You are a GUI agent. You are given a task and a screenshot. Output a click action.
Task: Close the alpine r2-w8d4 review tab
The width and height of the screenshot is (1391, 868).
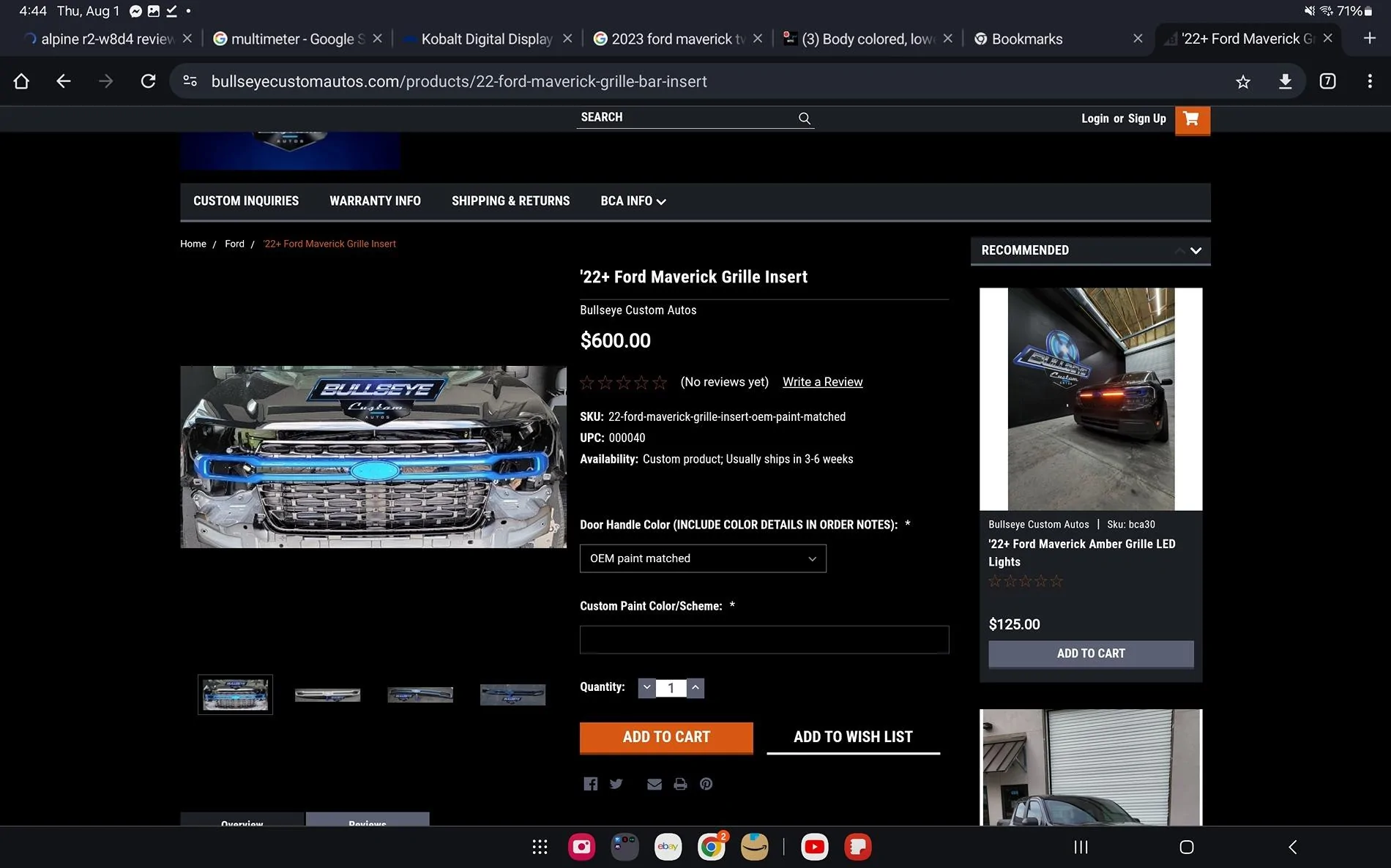tap(187, 38)
